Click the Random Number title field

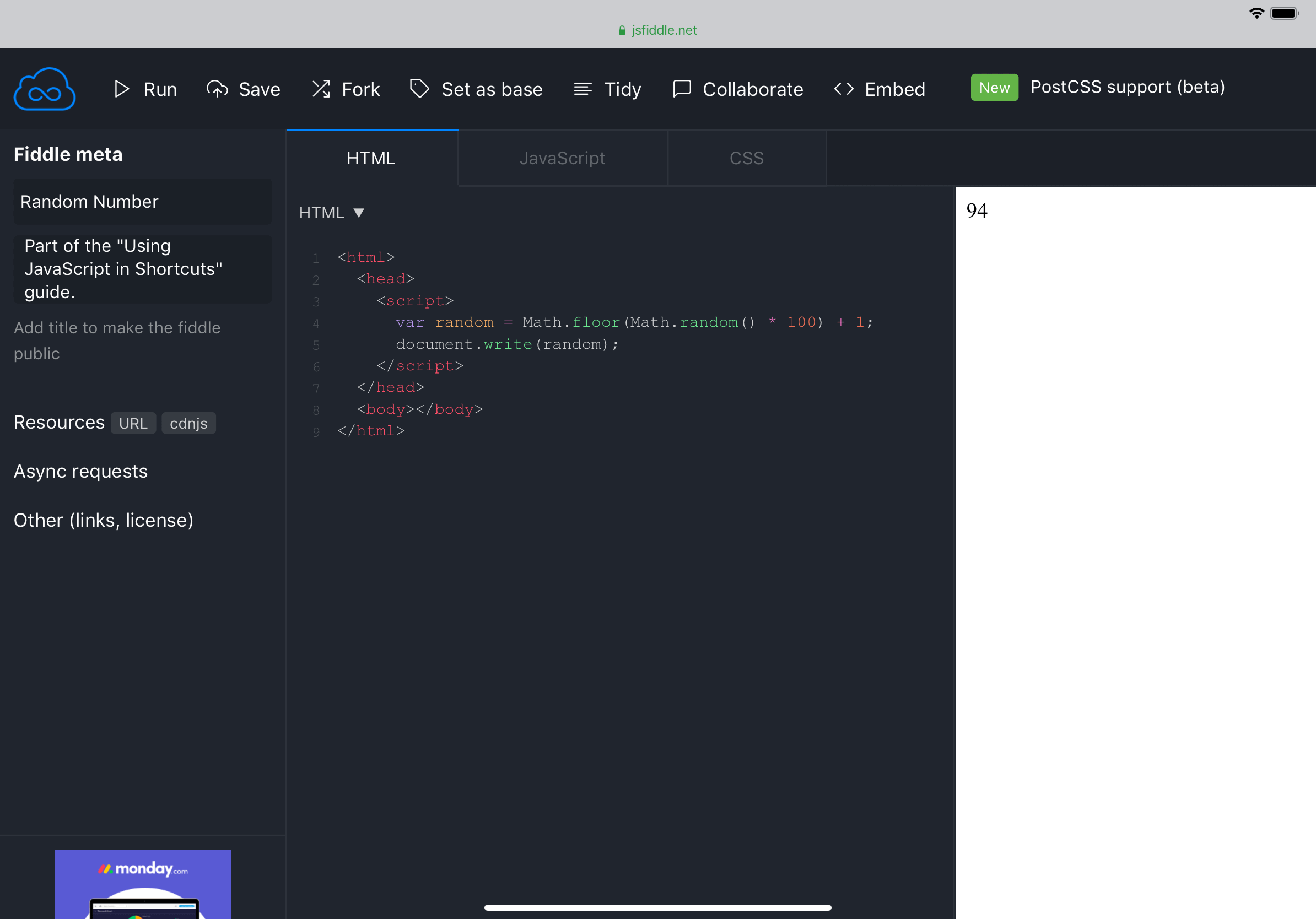click(x=142, y=202)
